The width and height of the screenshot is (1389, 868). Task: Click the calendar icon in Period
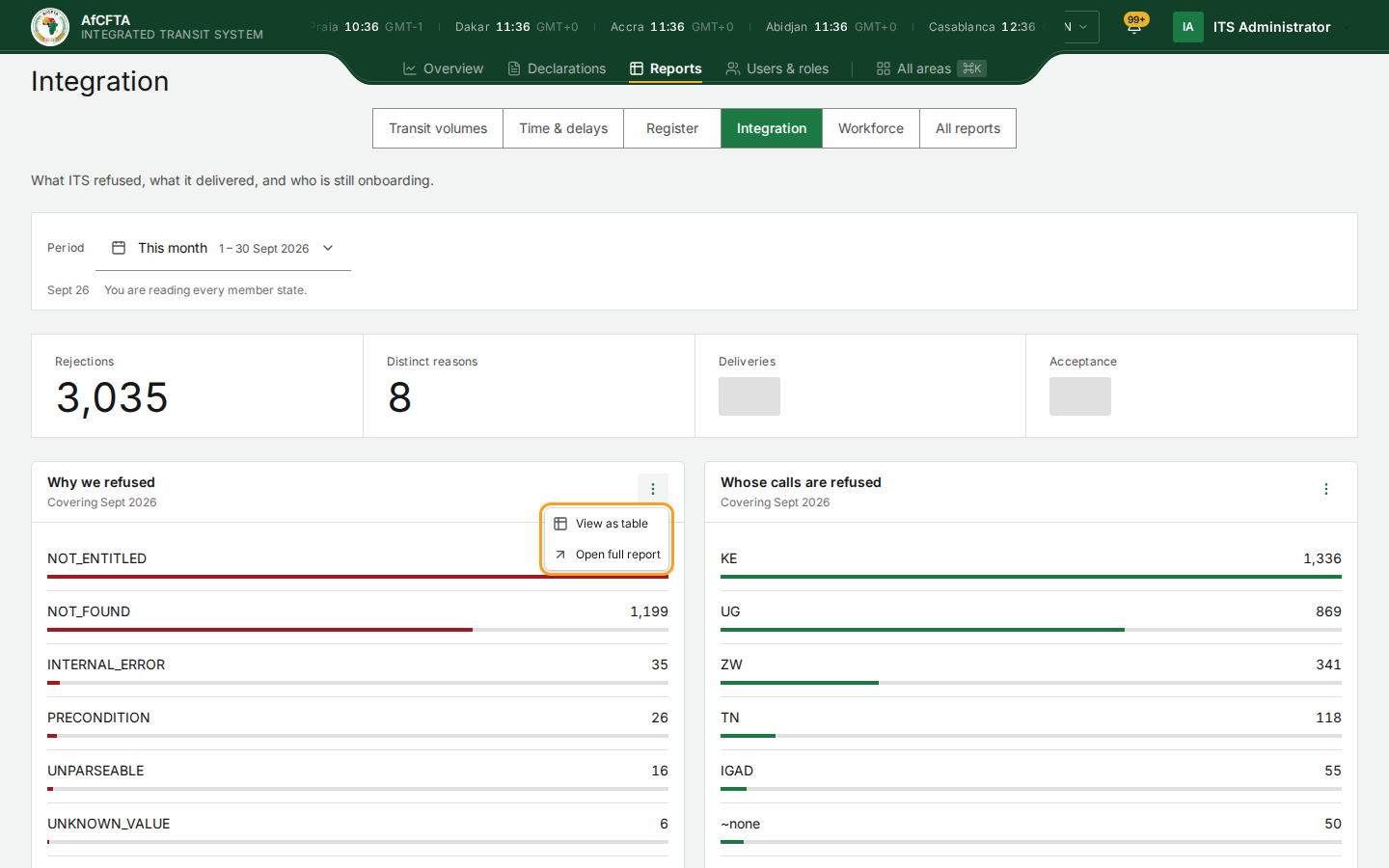(x=119, y=248)
